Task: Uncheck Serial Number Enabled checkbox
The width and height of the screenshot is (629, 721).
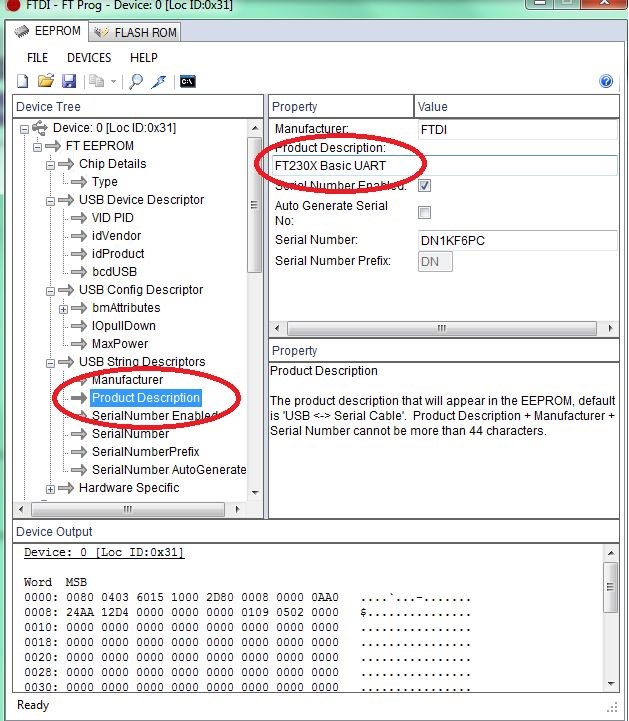Action: [424, 186]
